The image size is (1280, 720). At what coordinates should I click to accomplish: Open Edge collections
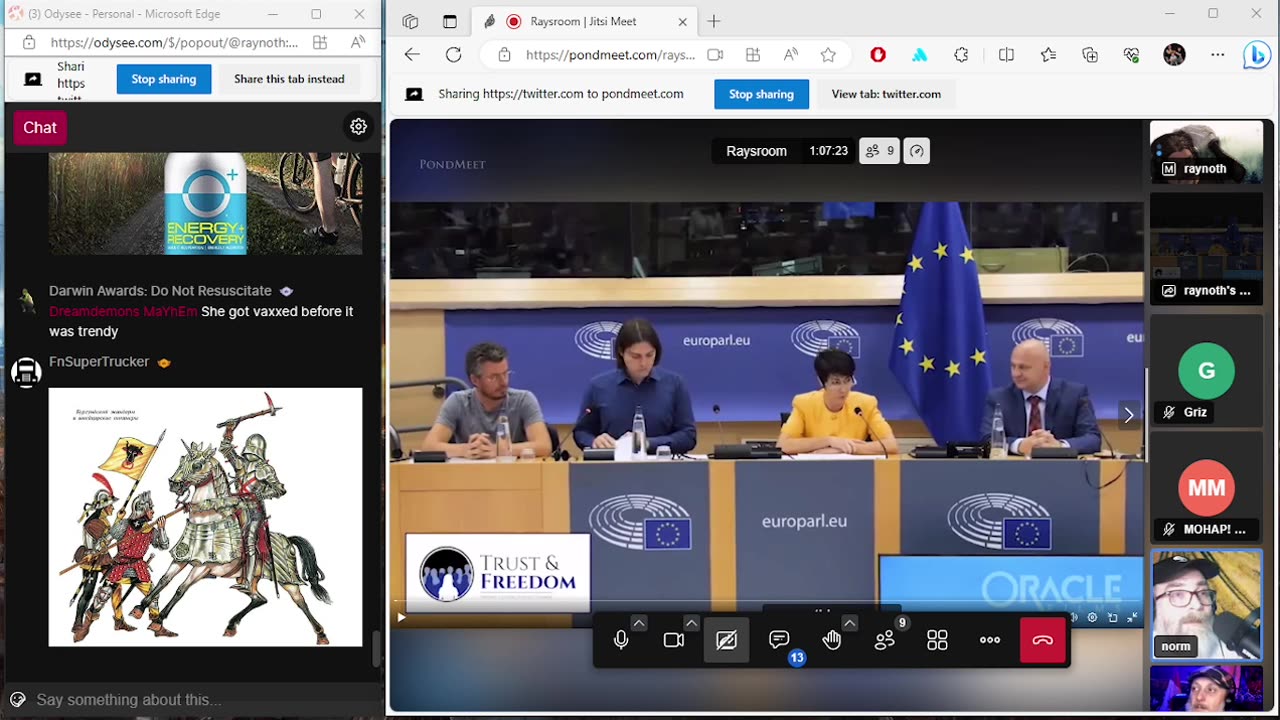(x=1090, y=55)
